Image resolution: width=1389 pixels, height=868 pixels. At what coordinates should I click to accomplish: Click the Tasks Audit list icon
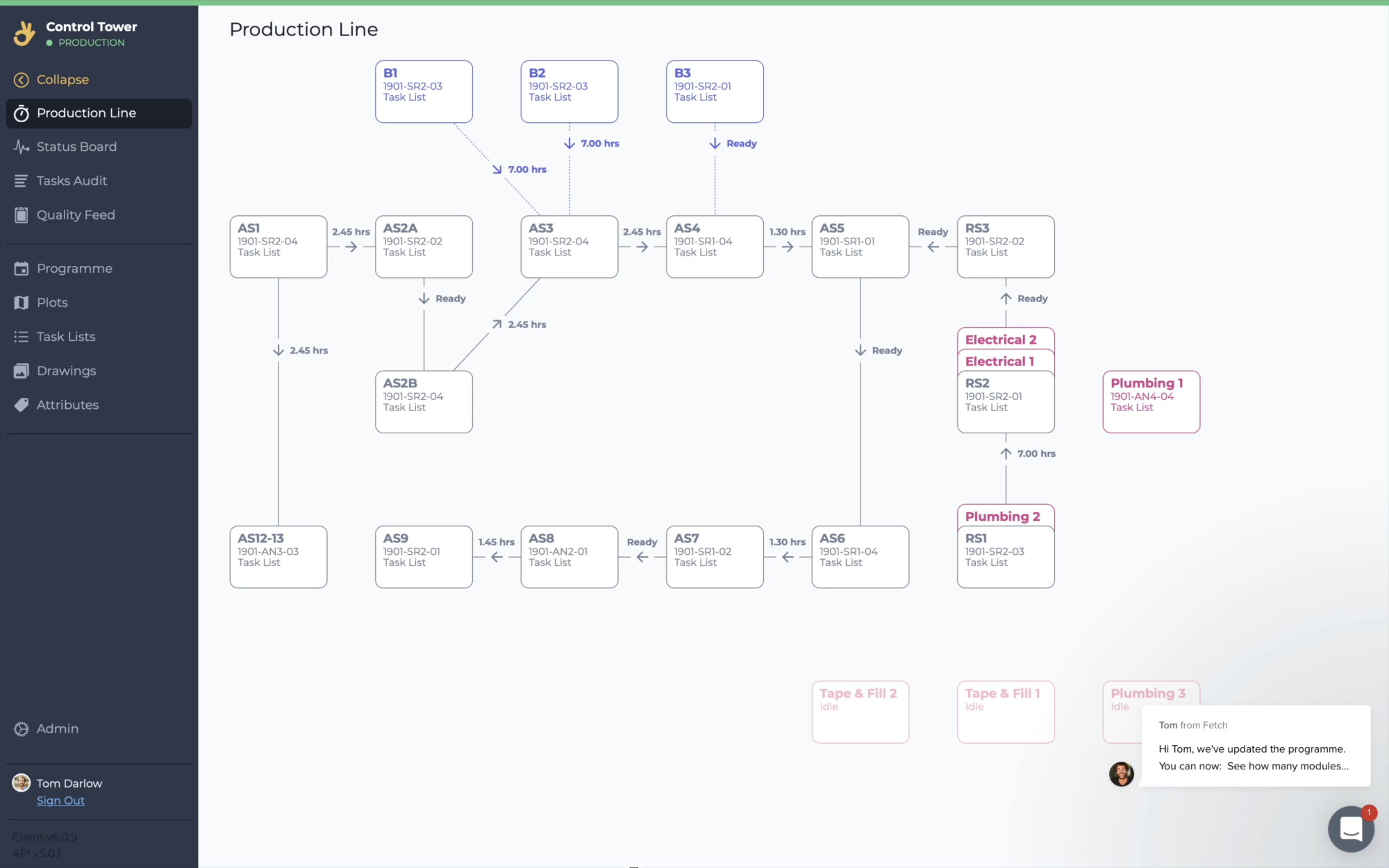[22, 181]
